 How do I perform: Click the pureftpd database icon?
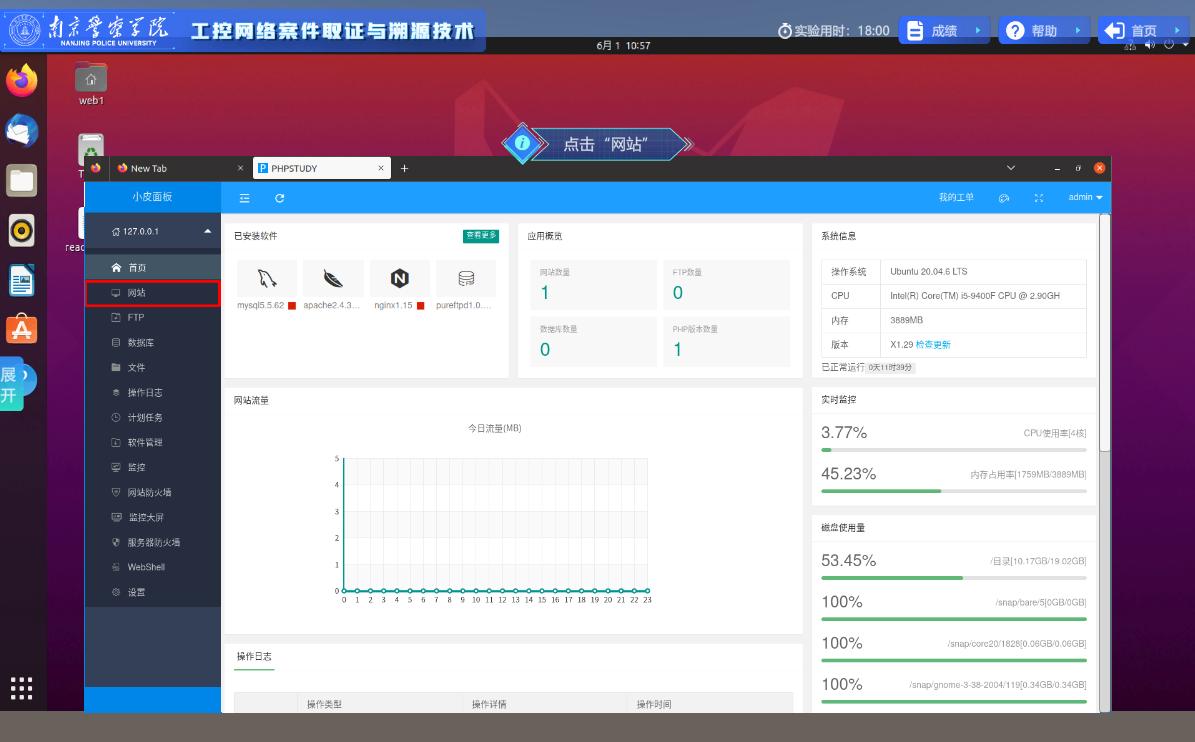[466, 279]
